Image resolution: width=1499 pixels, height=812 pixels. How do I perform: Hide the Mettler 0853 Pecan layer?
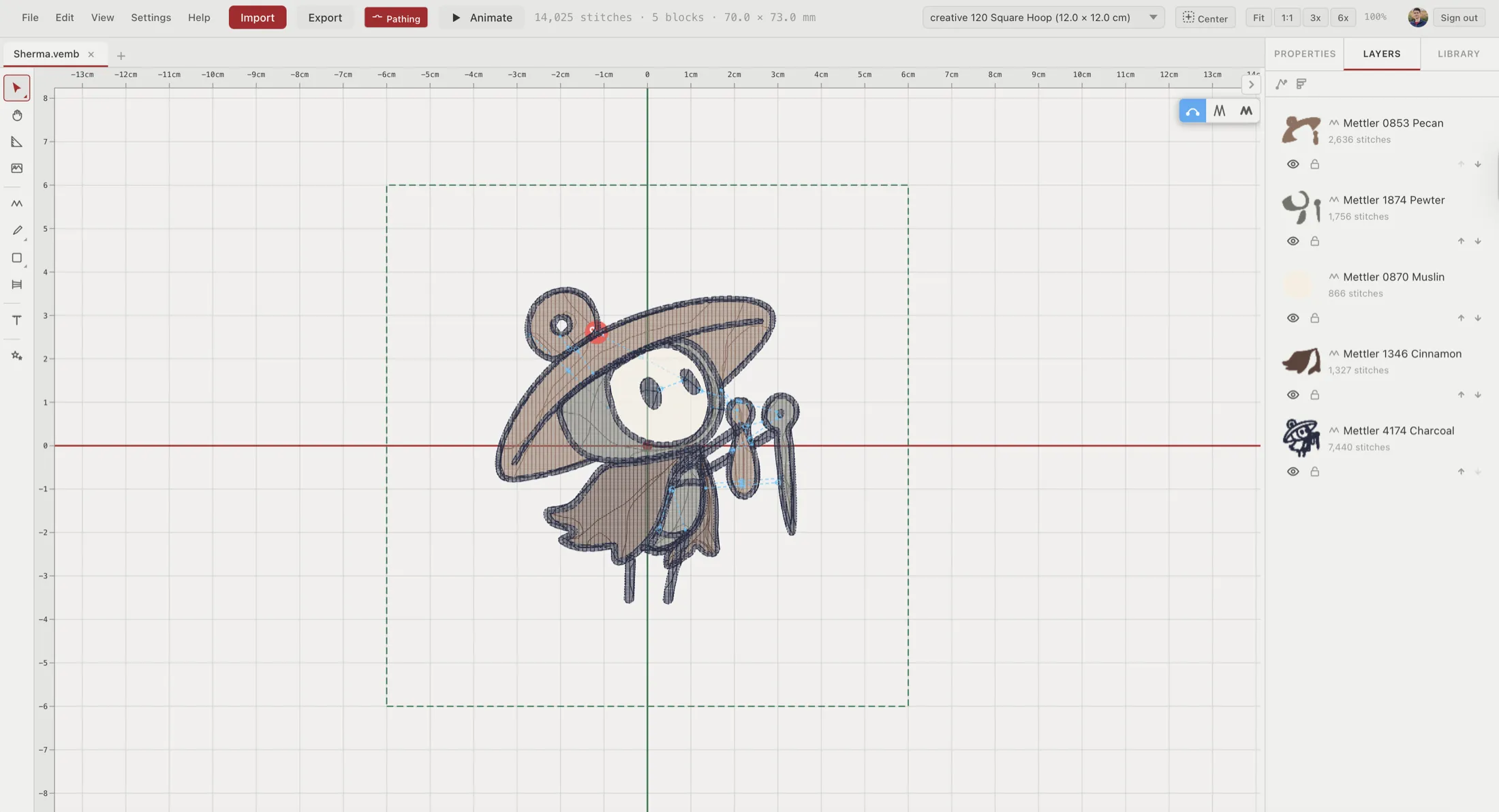click(1293, 163)
